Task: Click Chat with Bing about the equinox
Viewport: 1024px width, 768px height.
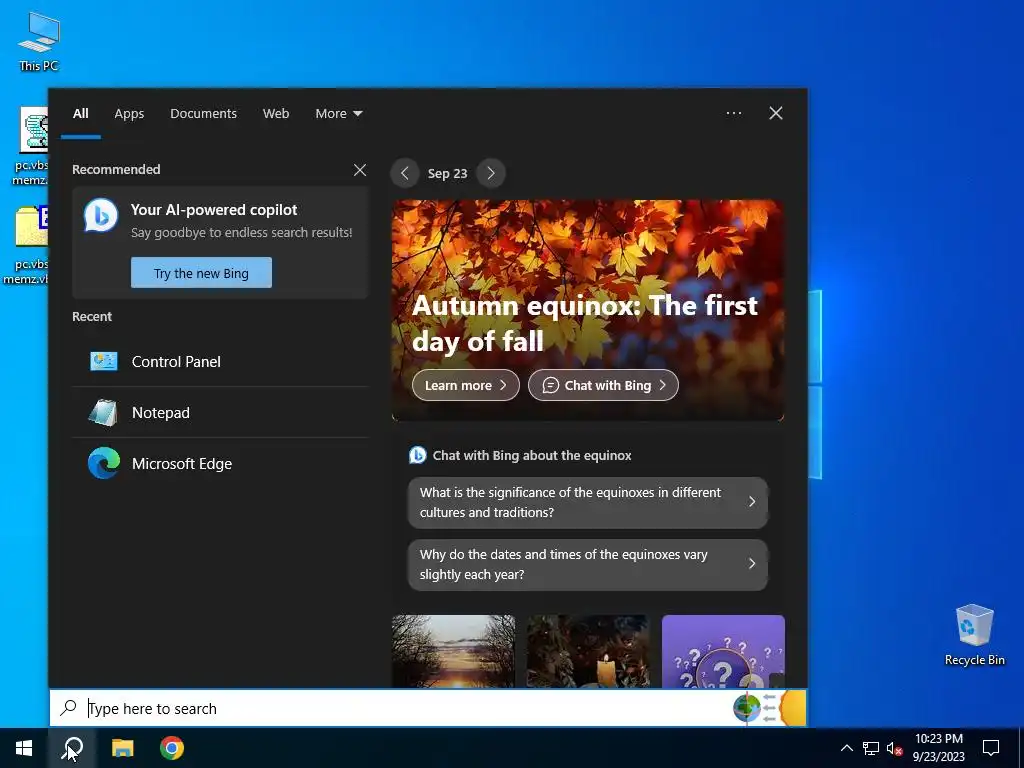Action: (520, 456)
